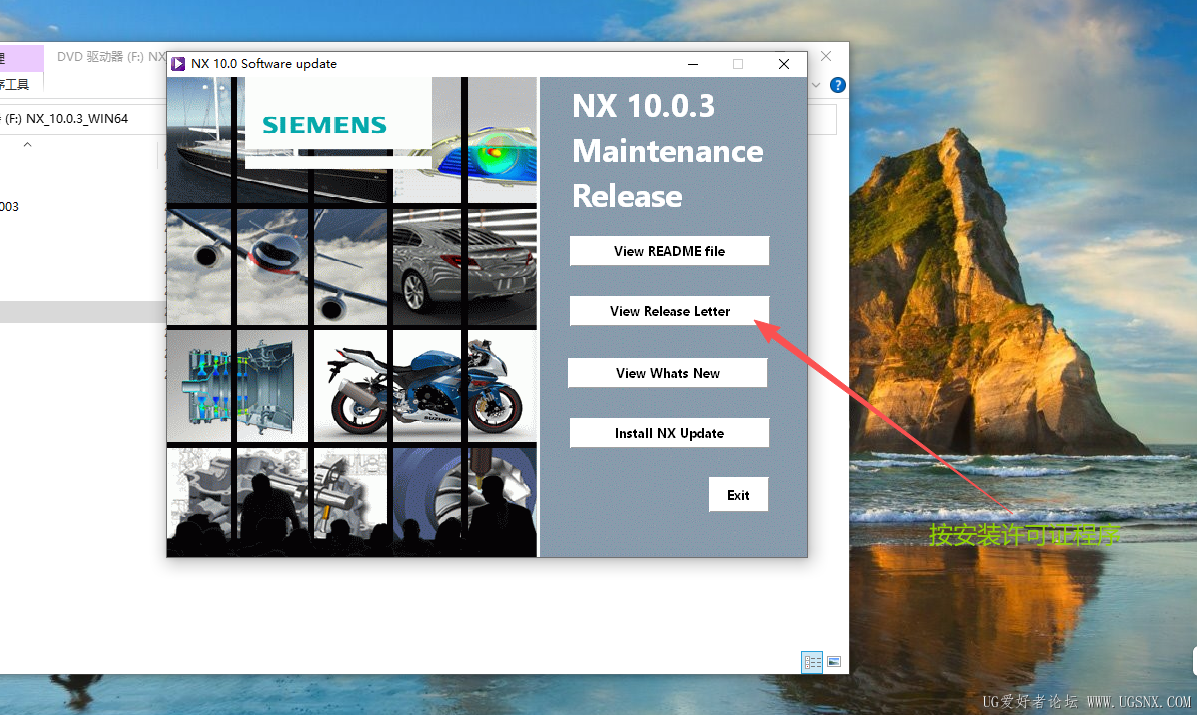This screenshot has width=1197, height=715.
Task: Click View Release Letter button
Action: tap(669, 311)
